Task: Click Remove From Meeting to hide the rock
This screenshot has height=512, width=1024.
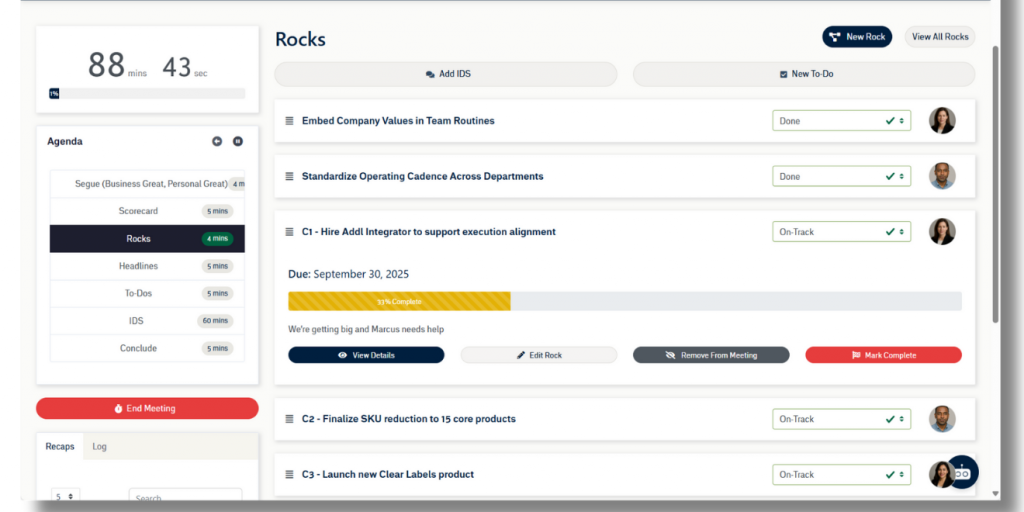Action: click(x=711, y=355)
